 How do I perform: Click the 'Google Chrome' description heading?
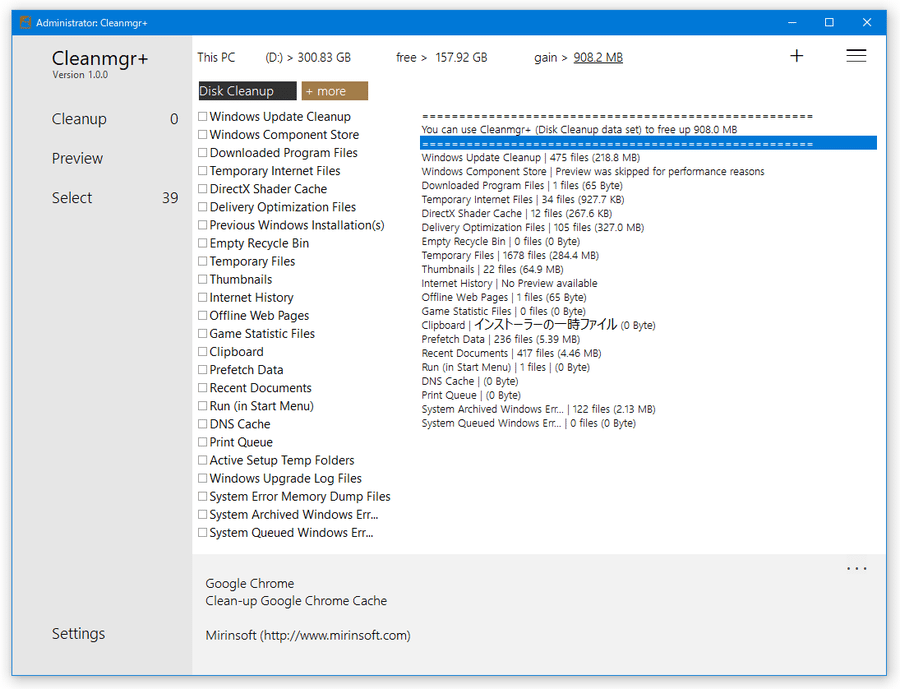[x=250, y=583]
